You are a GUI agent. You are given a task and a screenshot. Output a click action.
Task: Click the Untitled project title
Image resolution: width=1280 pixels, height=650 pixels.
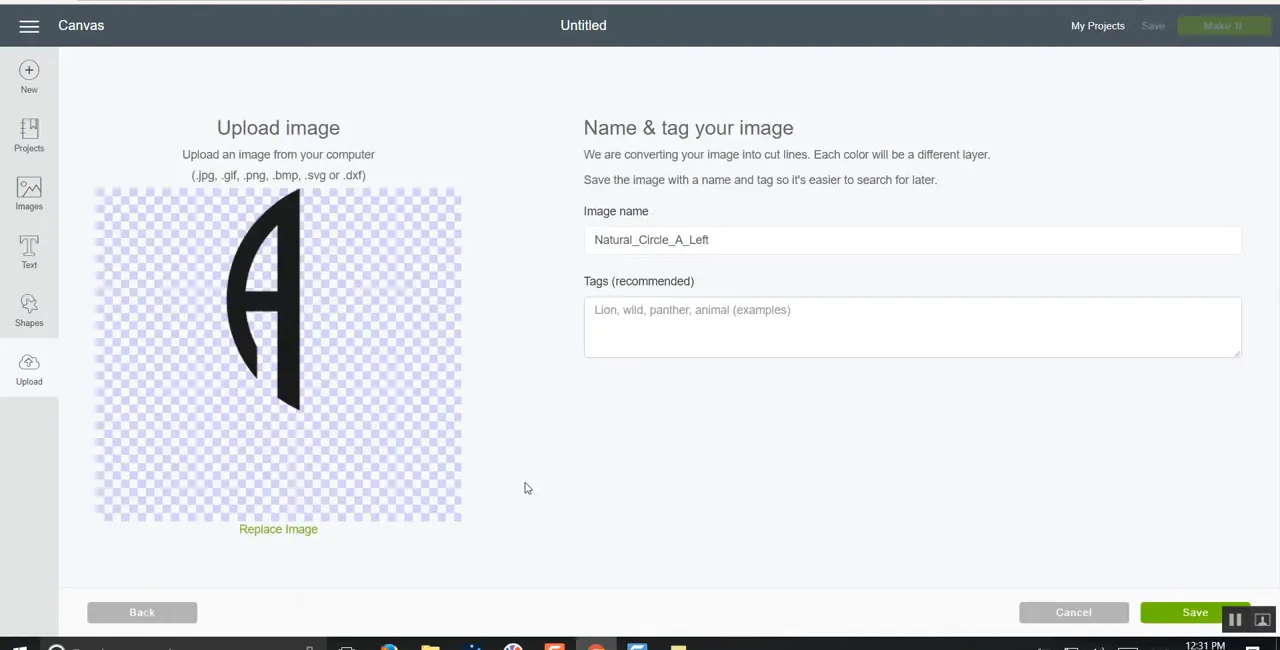click(583, 25)
